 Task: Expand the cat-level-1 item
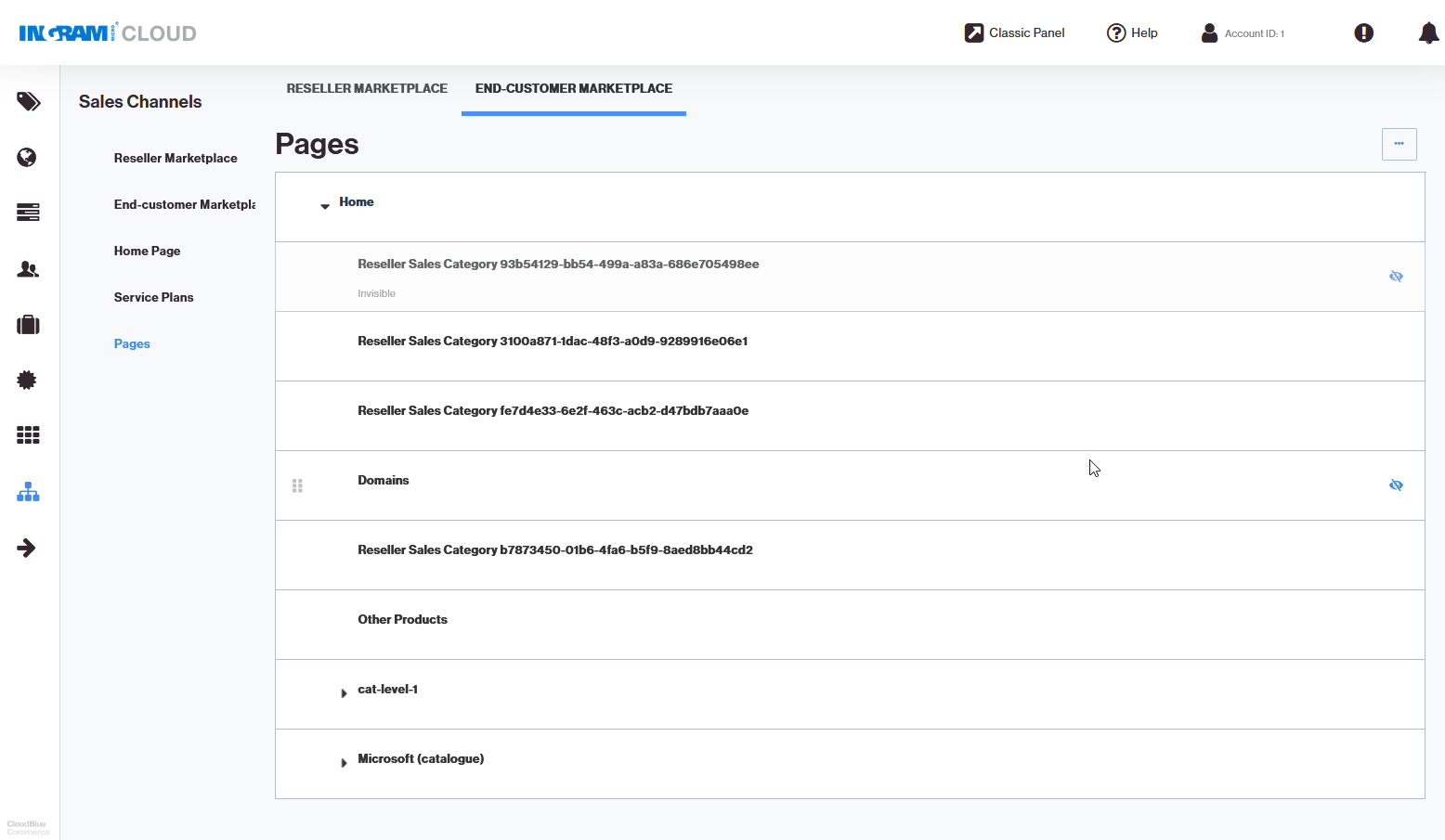coord(345,692)
